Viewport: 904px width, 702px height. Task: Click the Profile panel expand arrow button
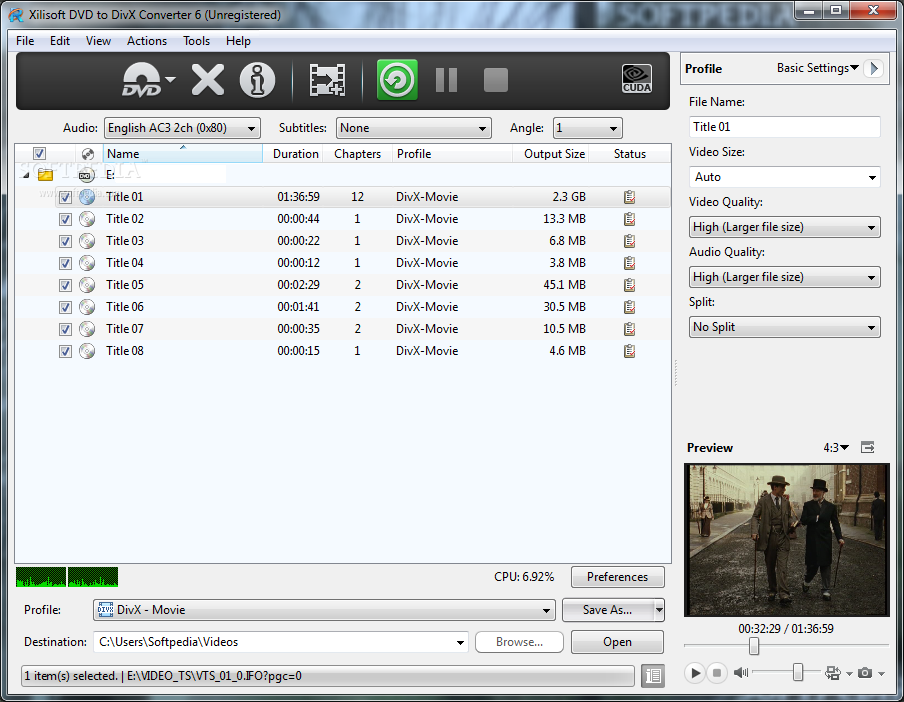coord(874,68)
